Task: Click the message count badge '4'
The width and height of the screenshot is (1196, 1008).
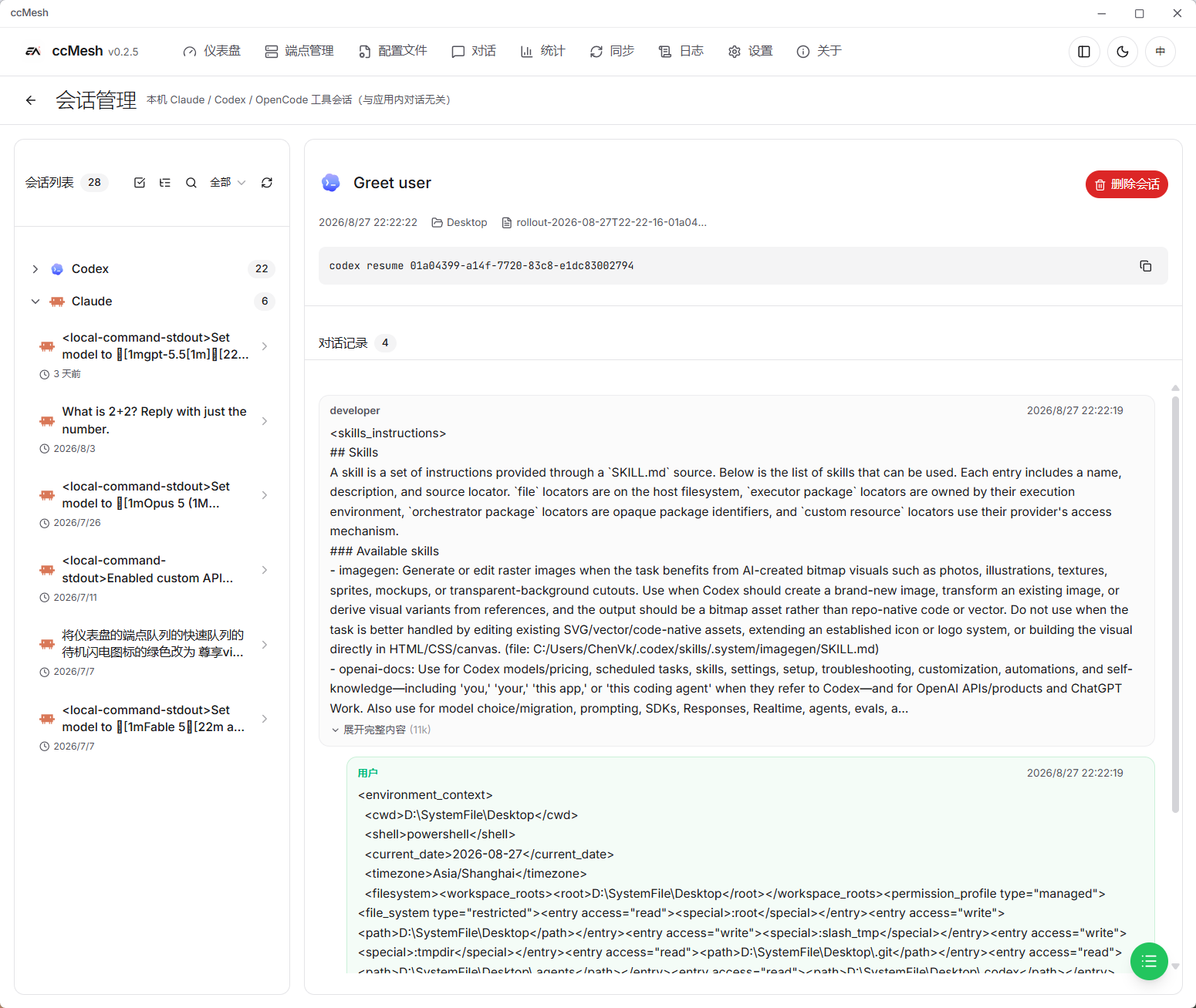Action: (x=385, y=343)
